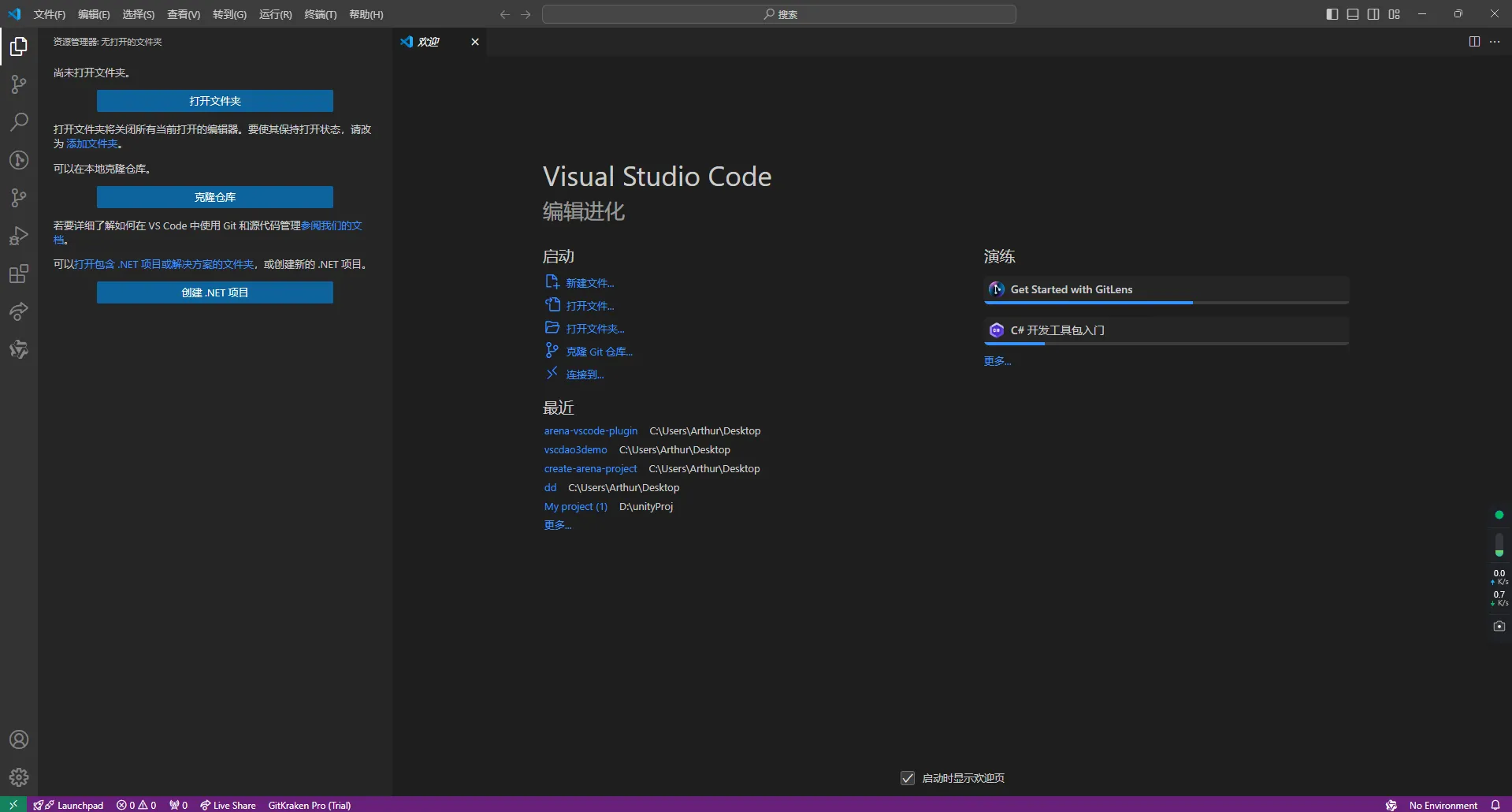Open the Manage gear icon
The width and height of the screenshot is (1512, 812).
click(19, 777)
